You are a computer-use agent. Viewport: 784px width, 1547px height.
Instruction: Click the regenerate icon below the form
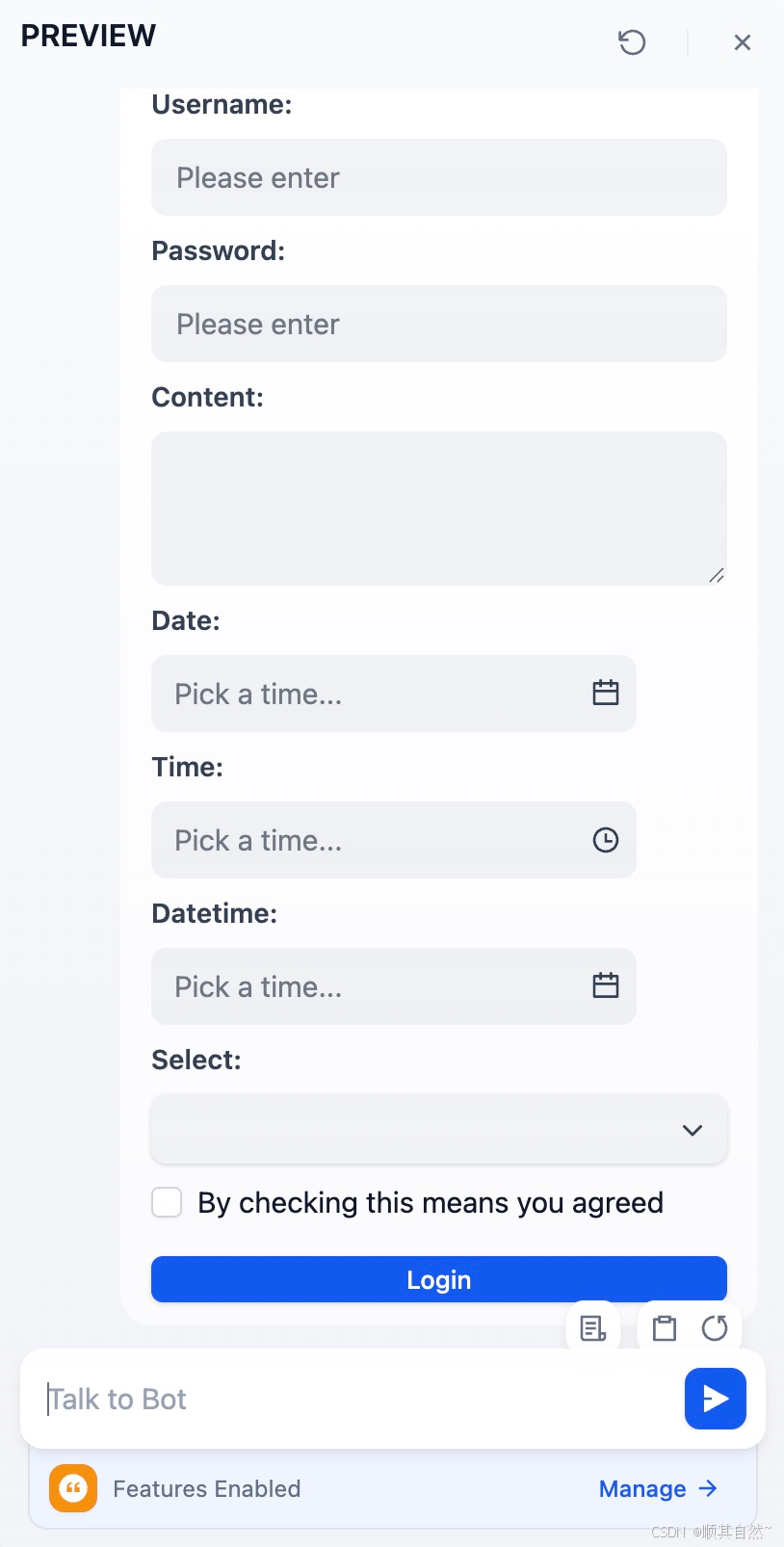pos(715,1328)
